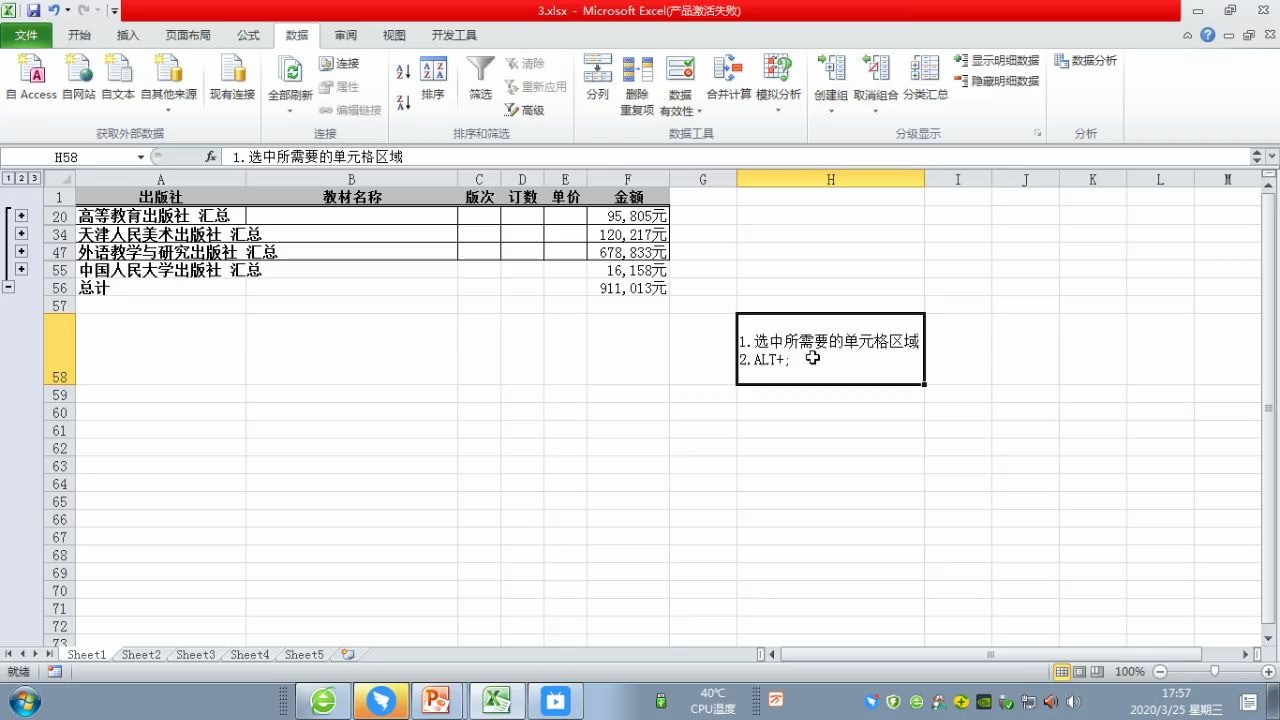The height and width of the screenshot is (720, 1280).
Task: Click Hide Detail (隐藏明细数据)
Action: click(997, 81)
